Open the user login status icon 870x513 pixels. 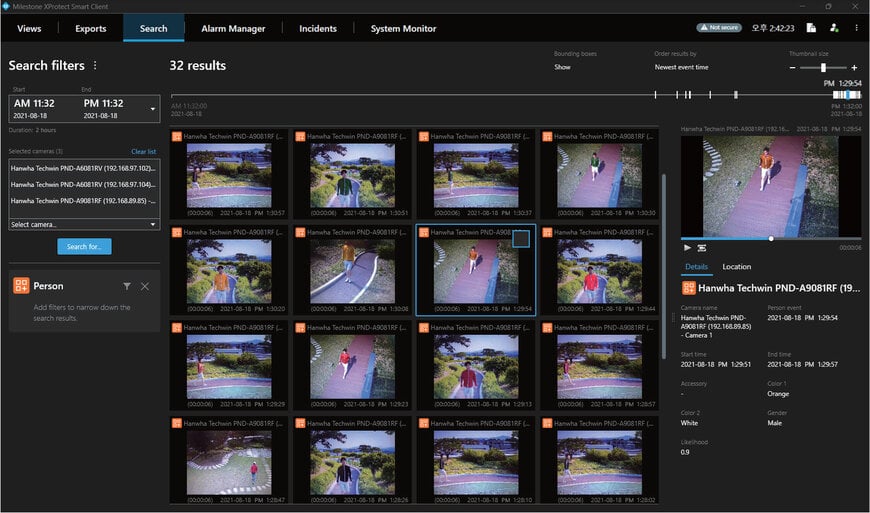(833, 28)
